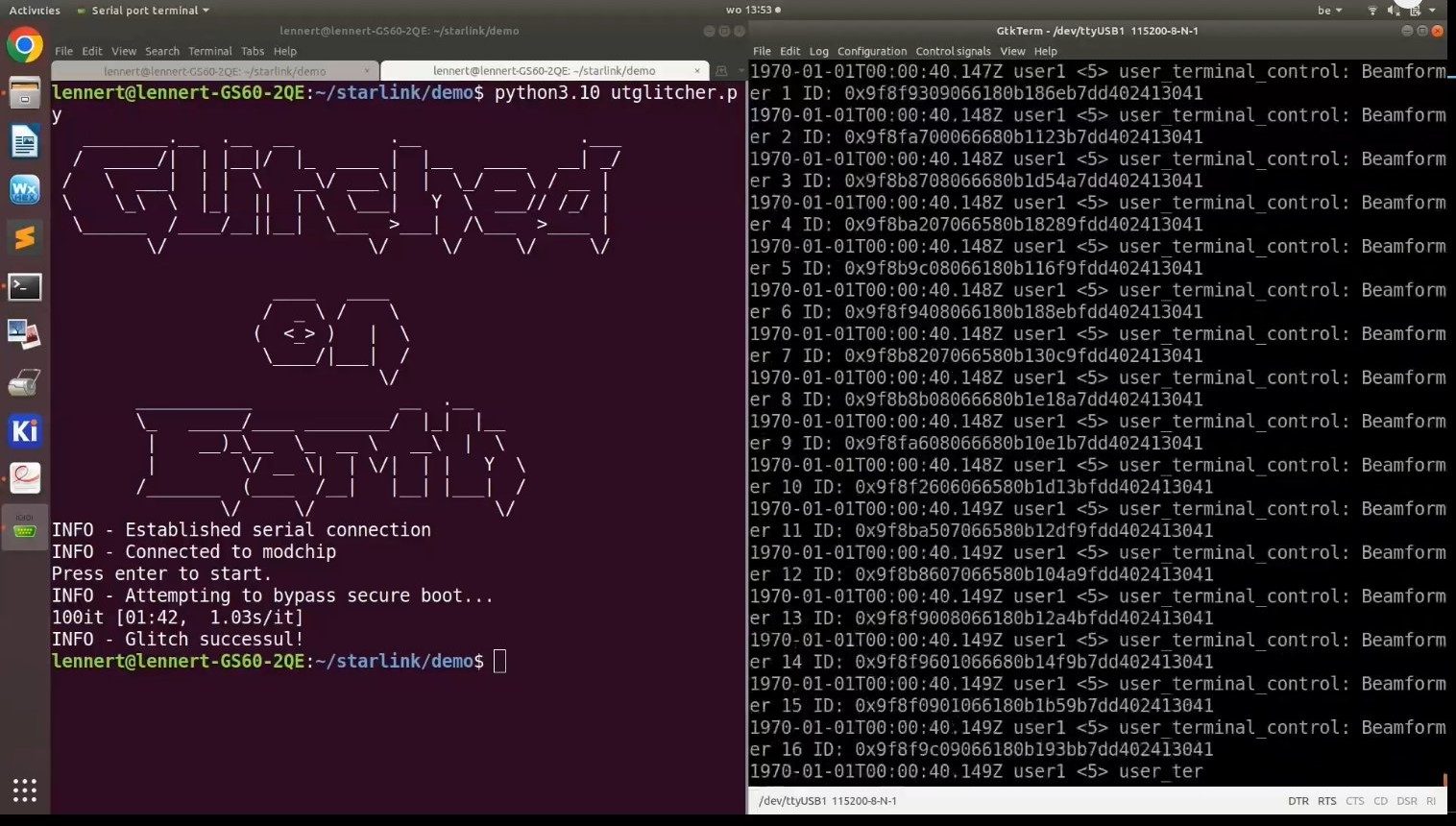The width and height of the screenshot is (1456, 826).
Task: Focus the Terminal app in the dock
Action: tap(25, 286)
